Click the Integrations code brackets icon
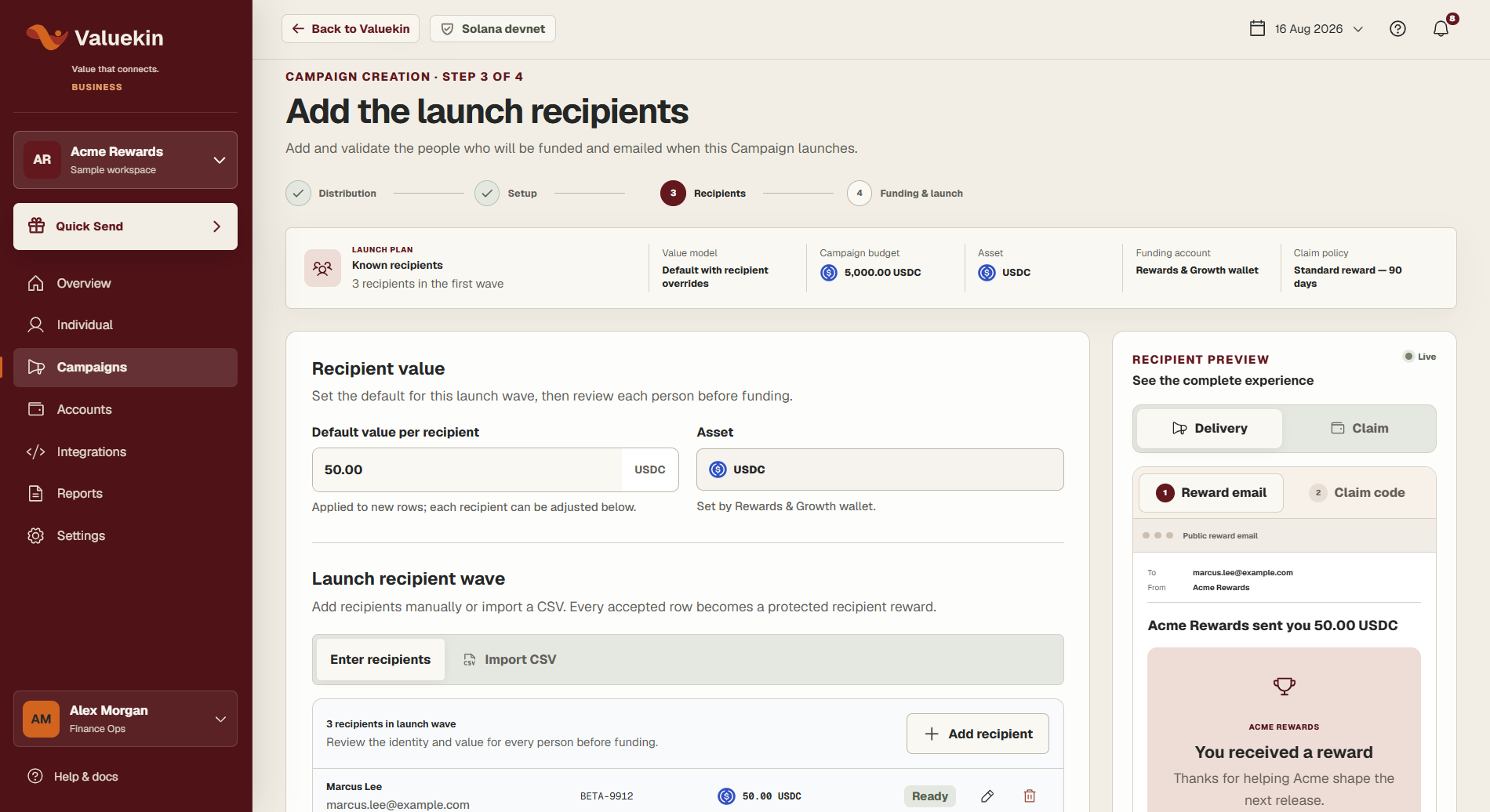Screen dimensions: 1490x812 coord(36,451)
